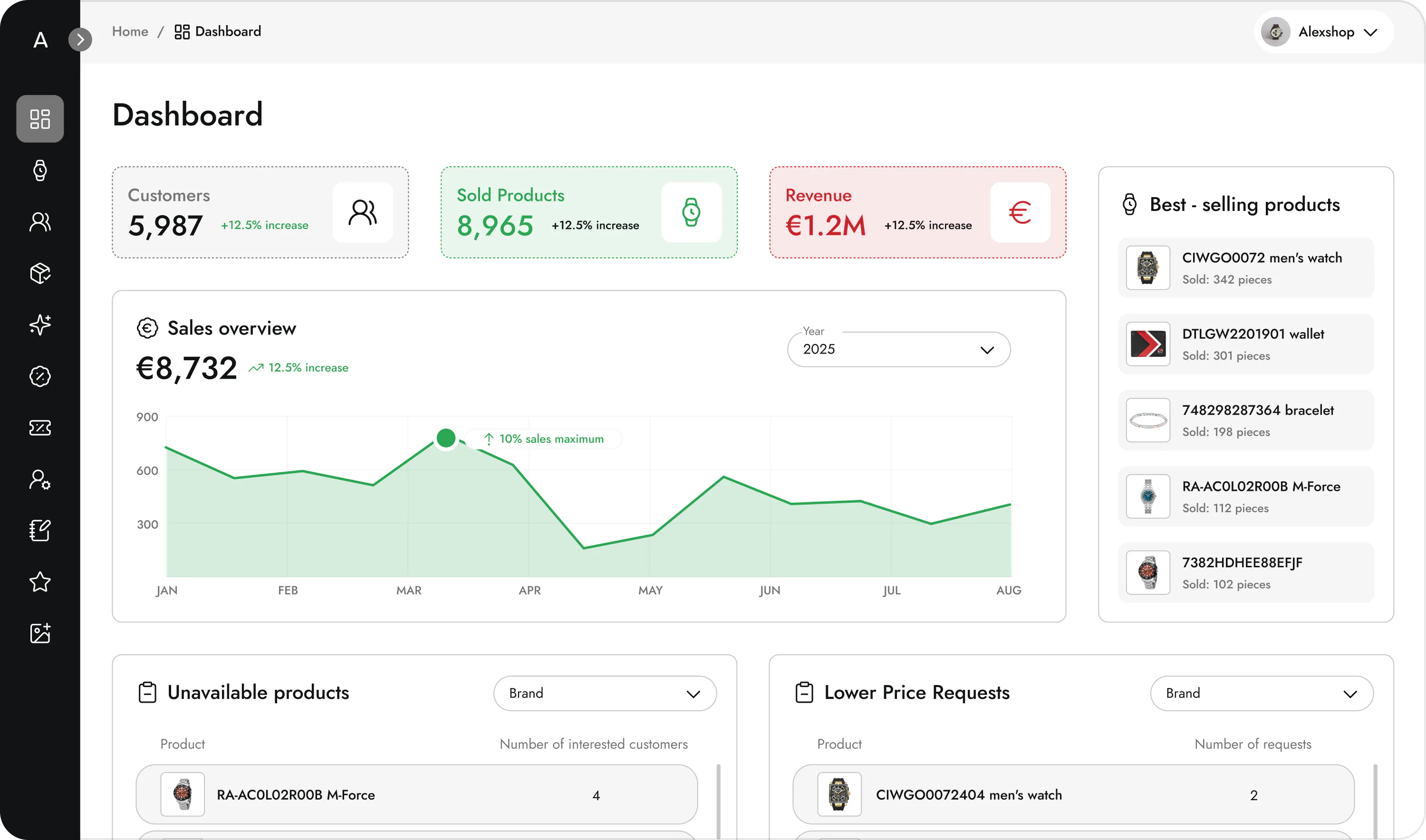The width and height of the screenshot is (1426, 840).
Task: Open the Sold Products stat card
Action: click(589, 212)
